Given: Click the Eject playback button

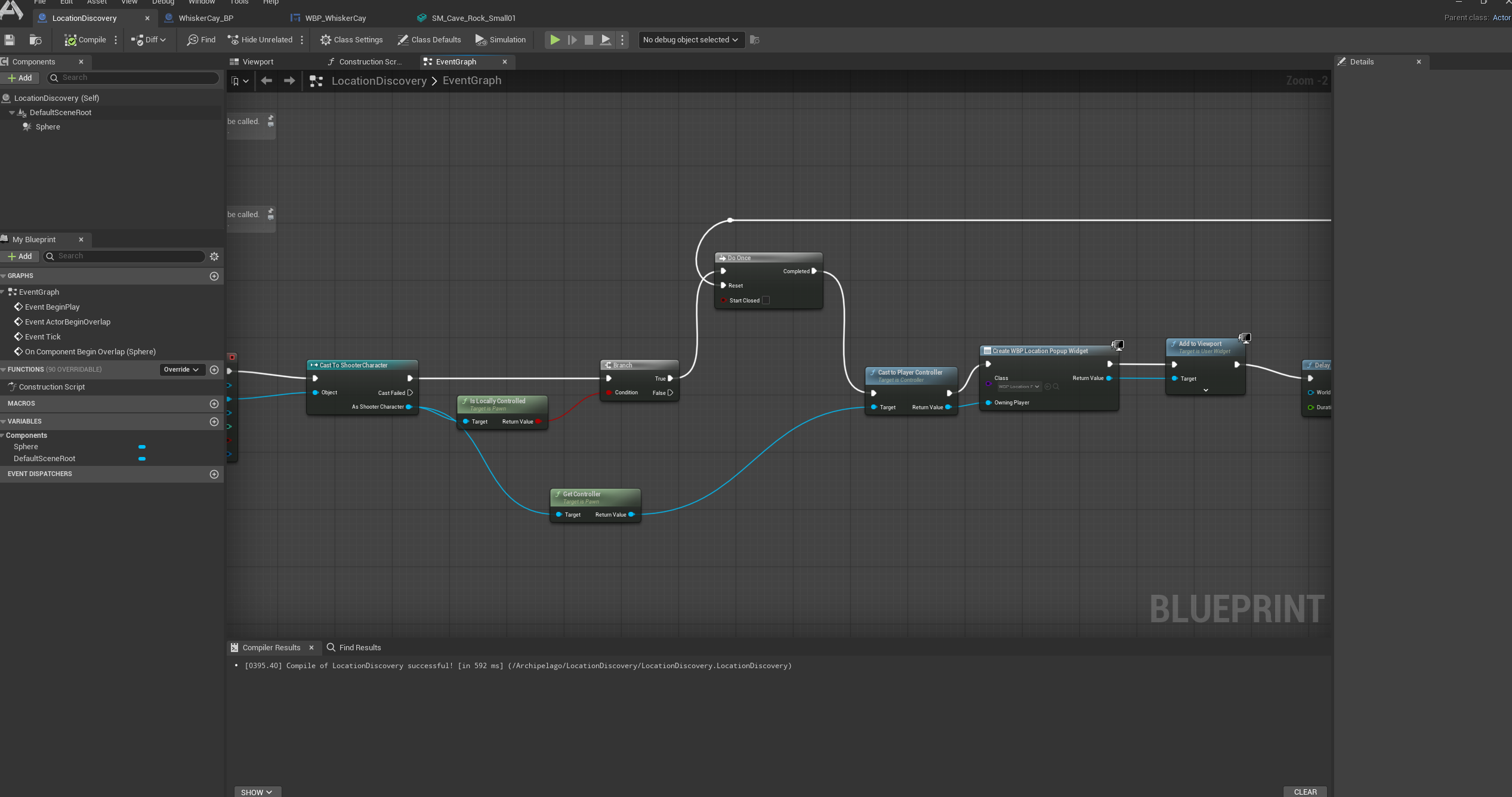Looking at the screenshot, I should click(606, 40).
